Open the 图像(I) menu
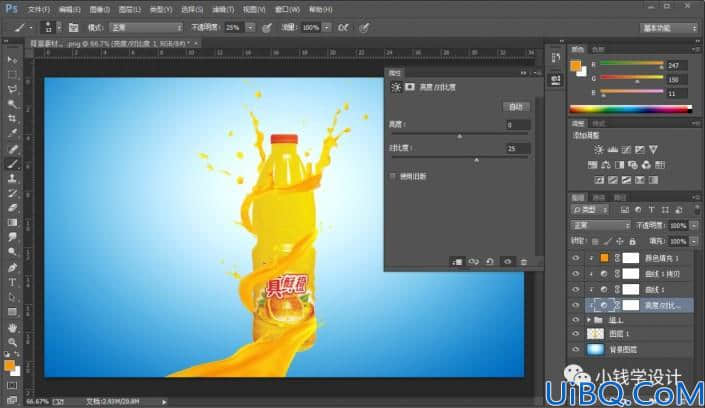The height and width of the screenshot is (408, 705). 99,9
